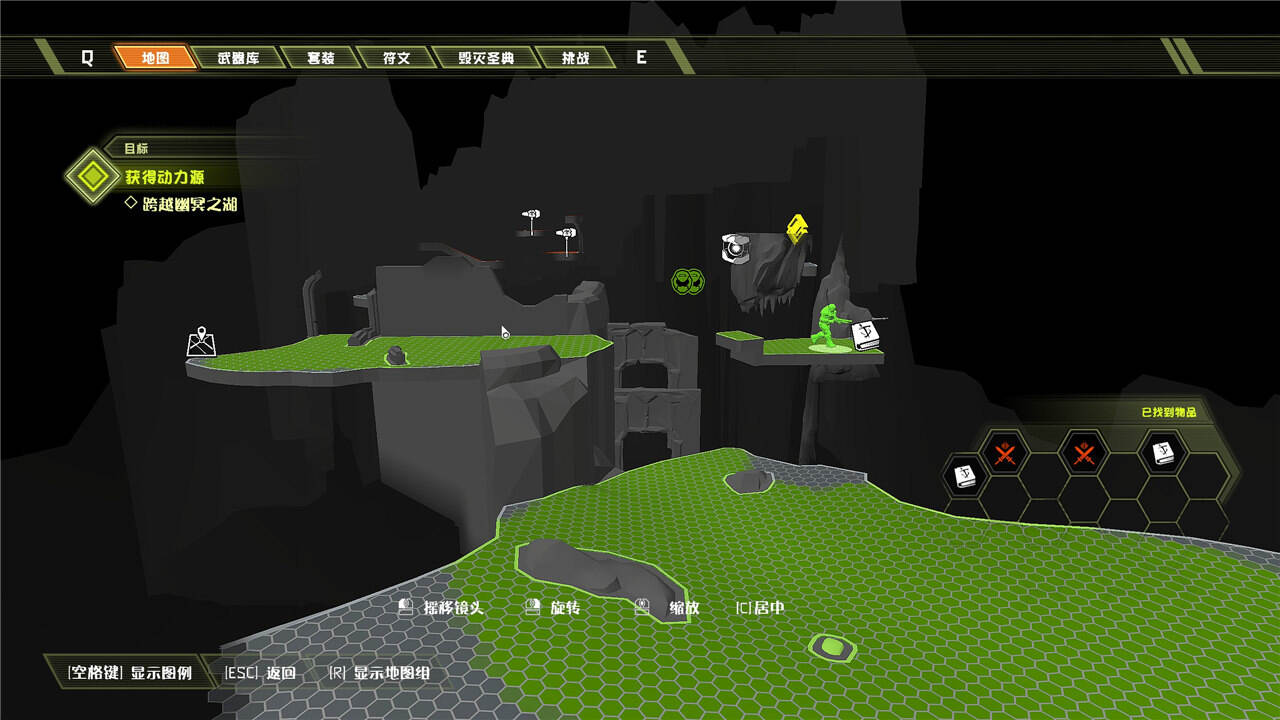The width and height of the screenshot is (1280, 720).
Task: Click leftmost codex book in found items
Action: (x=964, y=476)
